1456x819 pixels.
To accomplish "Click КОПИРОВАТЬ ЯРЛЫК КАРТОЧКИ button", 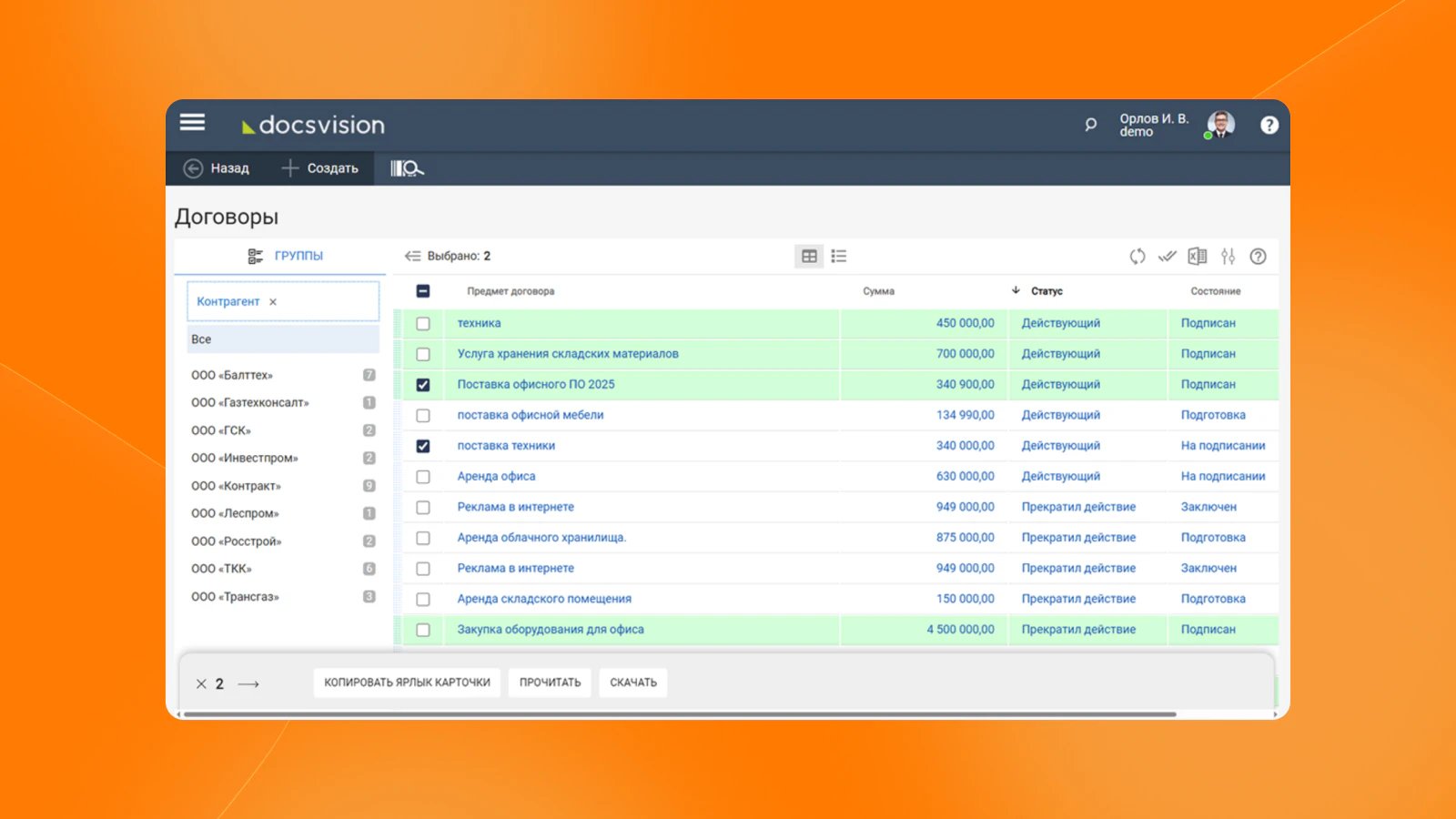I will (407, 682).
